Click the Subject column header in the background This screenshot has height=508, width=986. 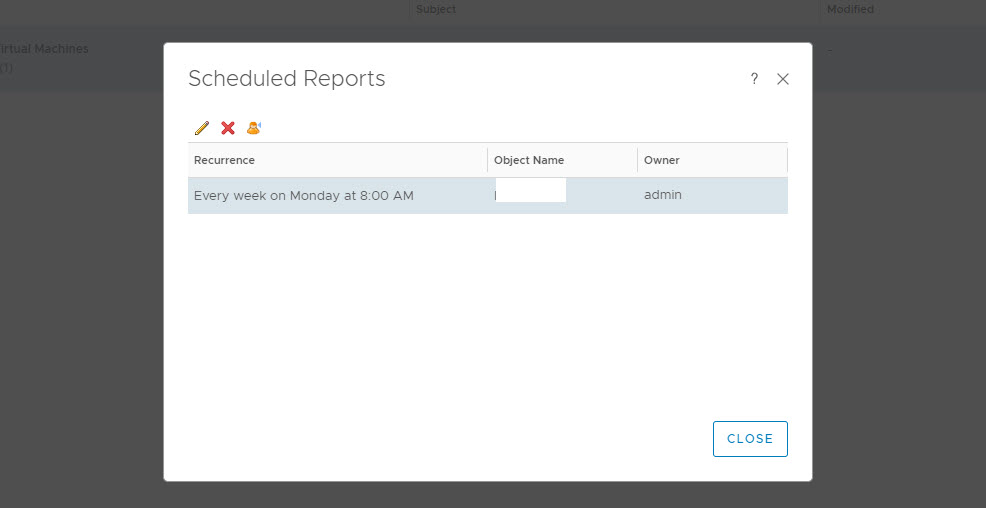[436, 9]
